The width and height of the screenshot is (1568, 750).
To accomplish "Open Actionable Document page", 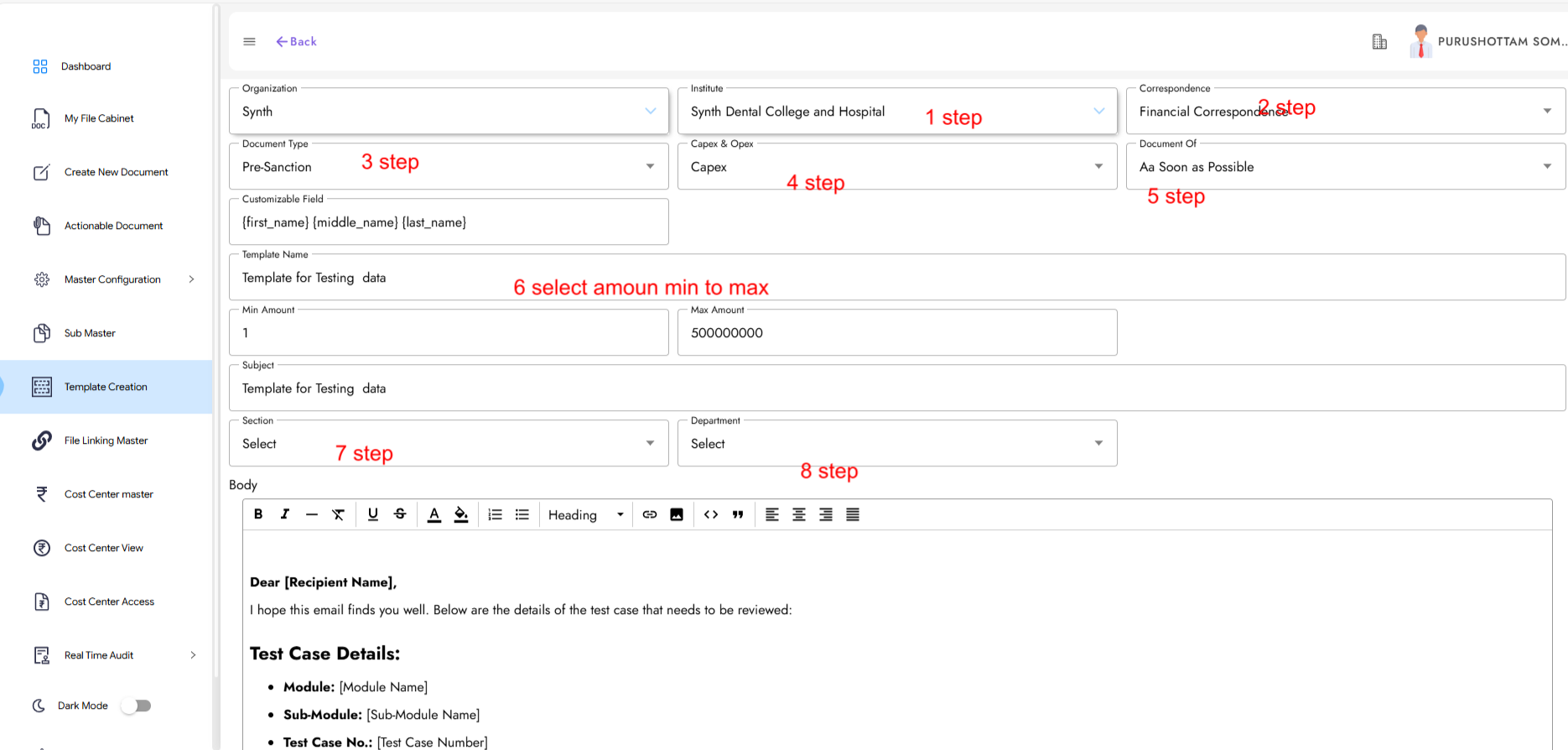I will click(113, 226).
